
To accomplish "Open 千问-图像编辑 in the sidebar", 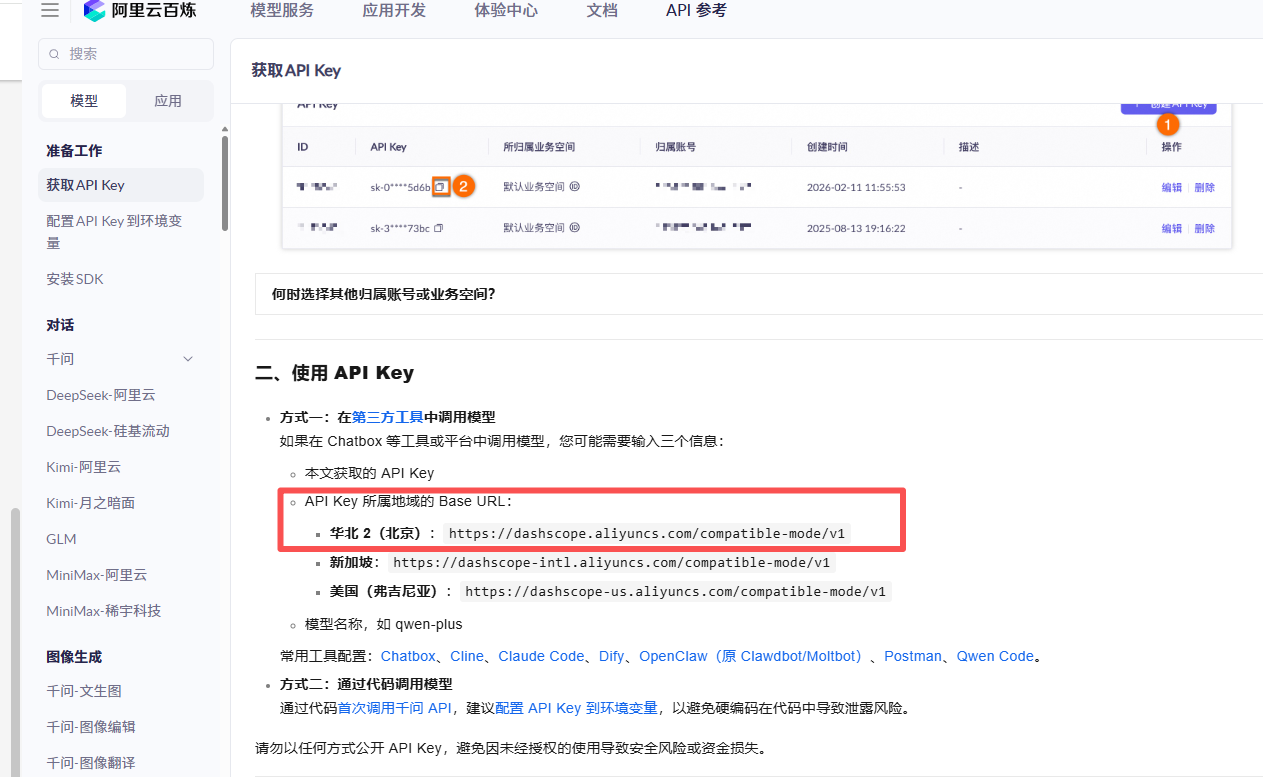I will pos(91,727).
